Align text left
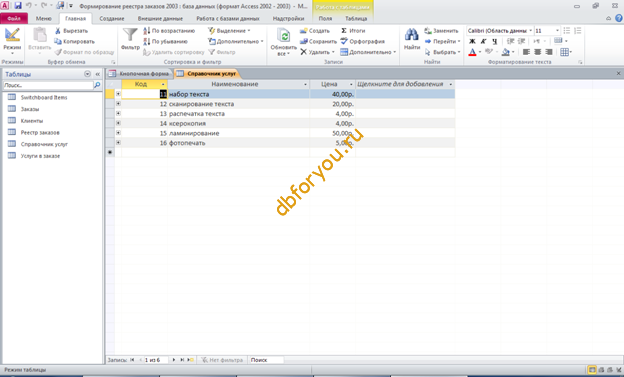Image resolution: width=624 pixels, height=377 pixels. (526, 52)
